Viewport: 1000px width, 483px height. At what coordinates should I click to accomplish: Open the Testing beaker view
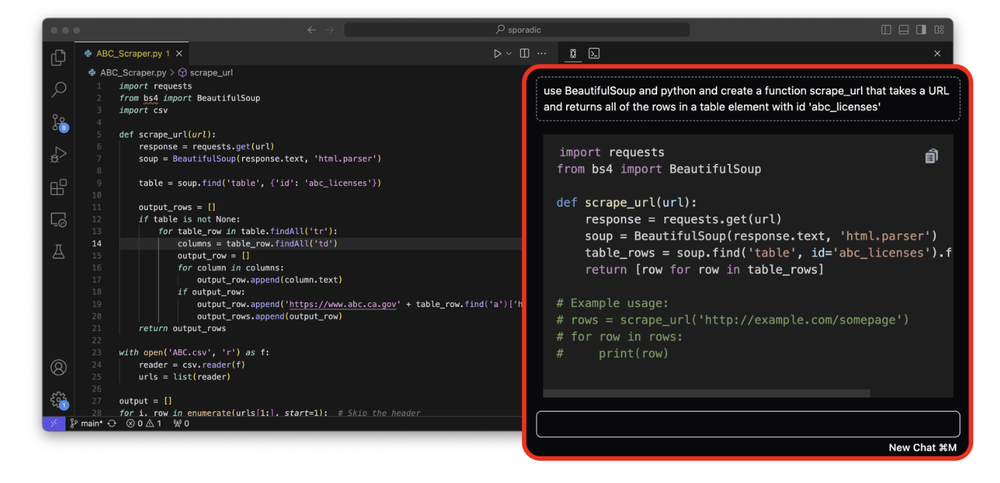pos(58,251)
